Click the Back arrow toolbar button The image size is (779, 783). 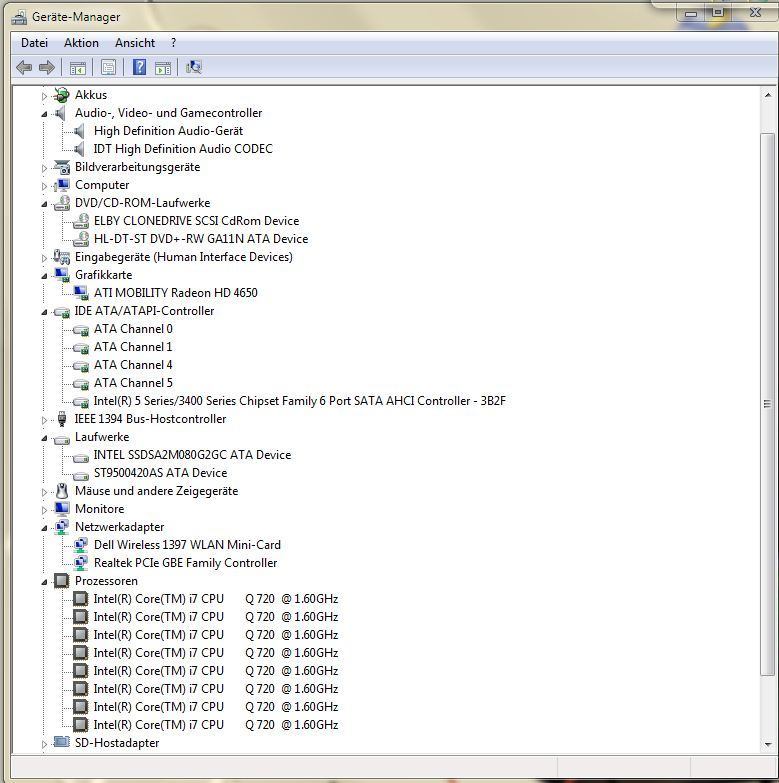(24, 67)
